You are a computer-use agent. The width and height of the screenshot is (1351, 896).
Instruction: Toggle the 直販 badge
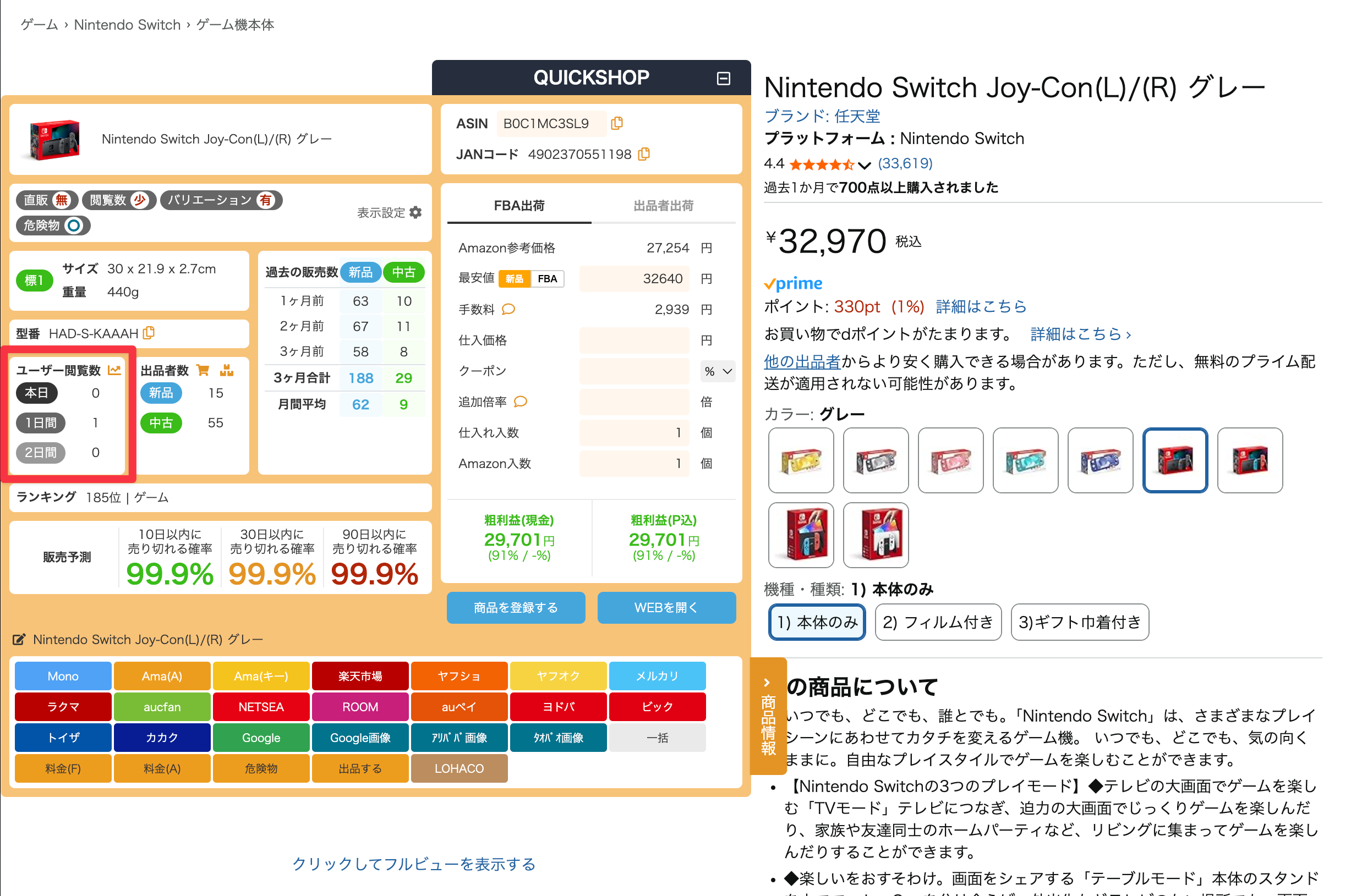pyautogui.click(x=47, y=200)
